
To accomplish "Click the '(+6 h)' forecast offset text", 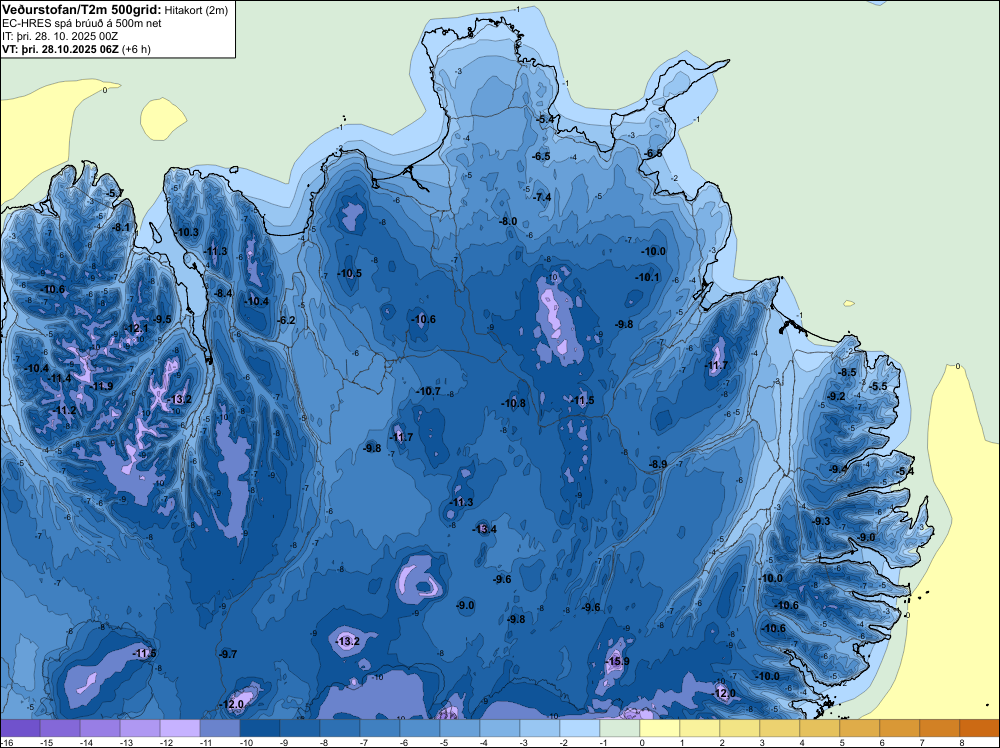I will coord(136,49).
